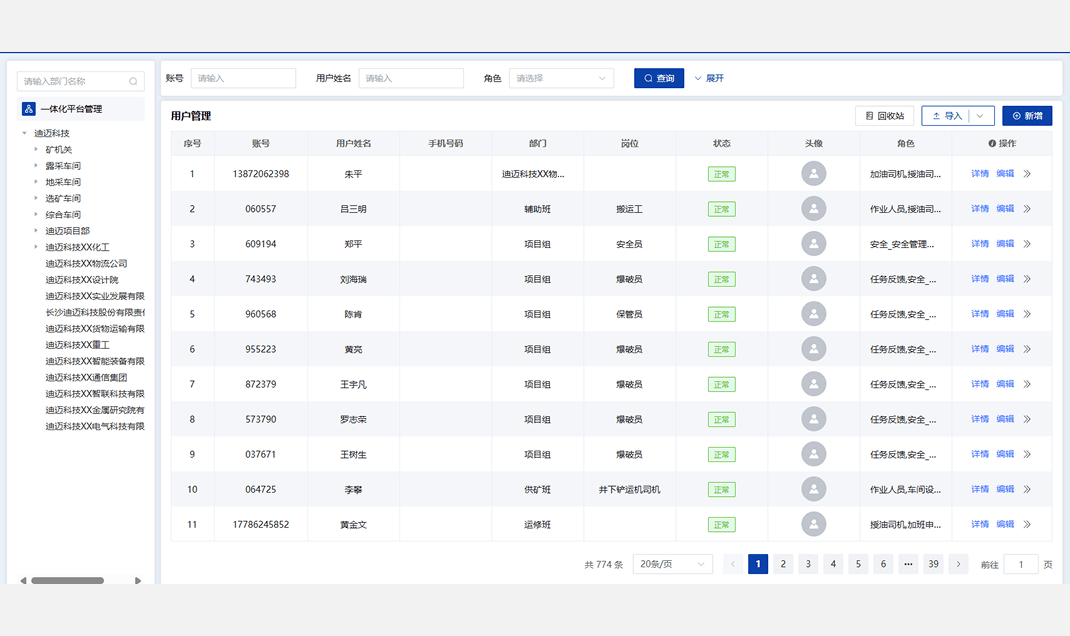Open the 导入 button dropdown arrow

[x=980, y=116]
